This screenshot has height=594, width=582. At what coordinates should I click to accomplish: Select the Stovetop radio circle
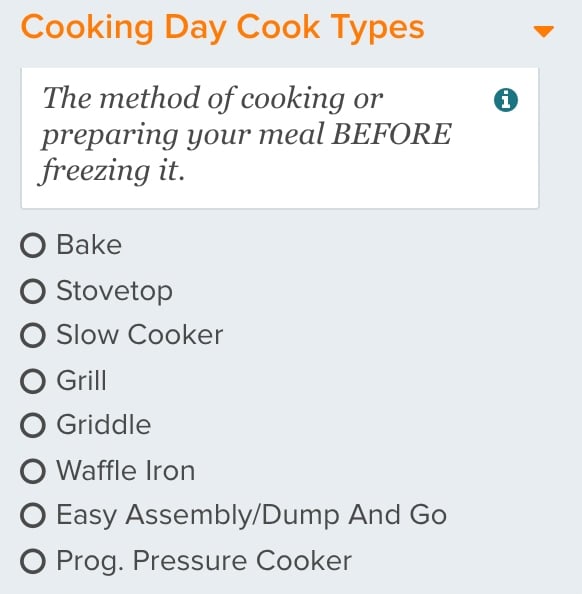(x=33, y=291)
